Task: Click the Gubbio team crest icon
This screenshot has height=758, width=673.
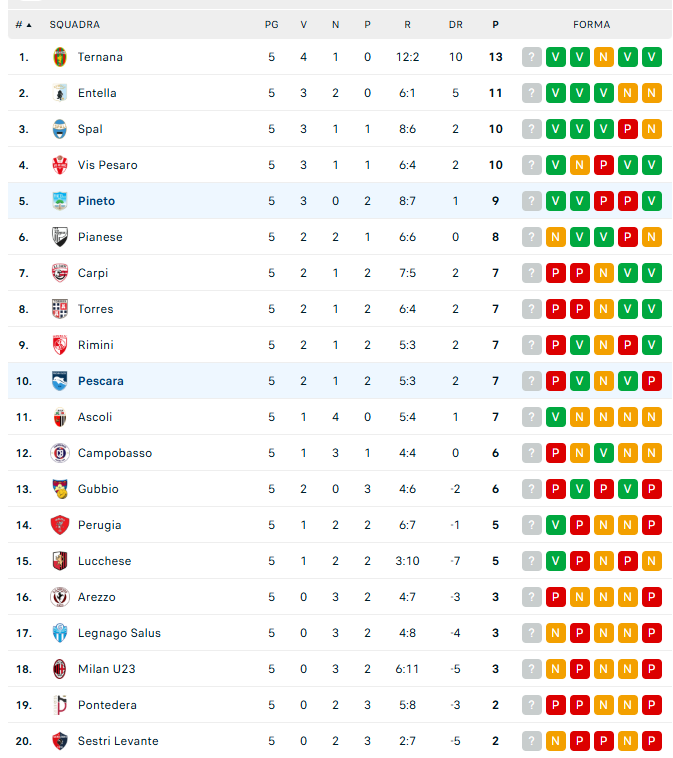Action: [59, 489]
